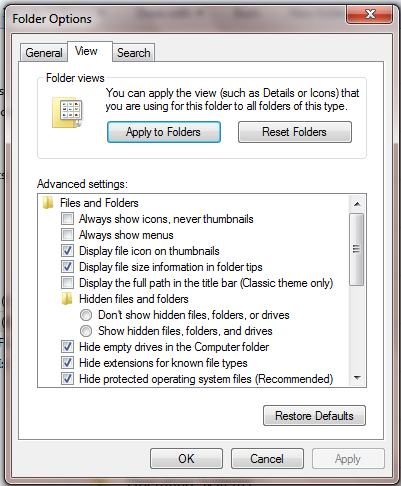
Task: Uncheck Hide extensions for known file types
Action: pos(67,363)
